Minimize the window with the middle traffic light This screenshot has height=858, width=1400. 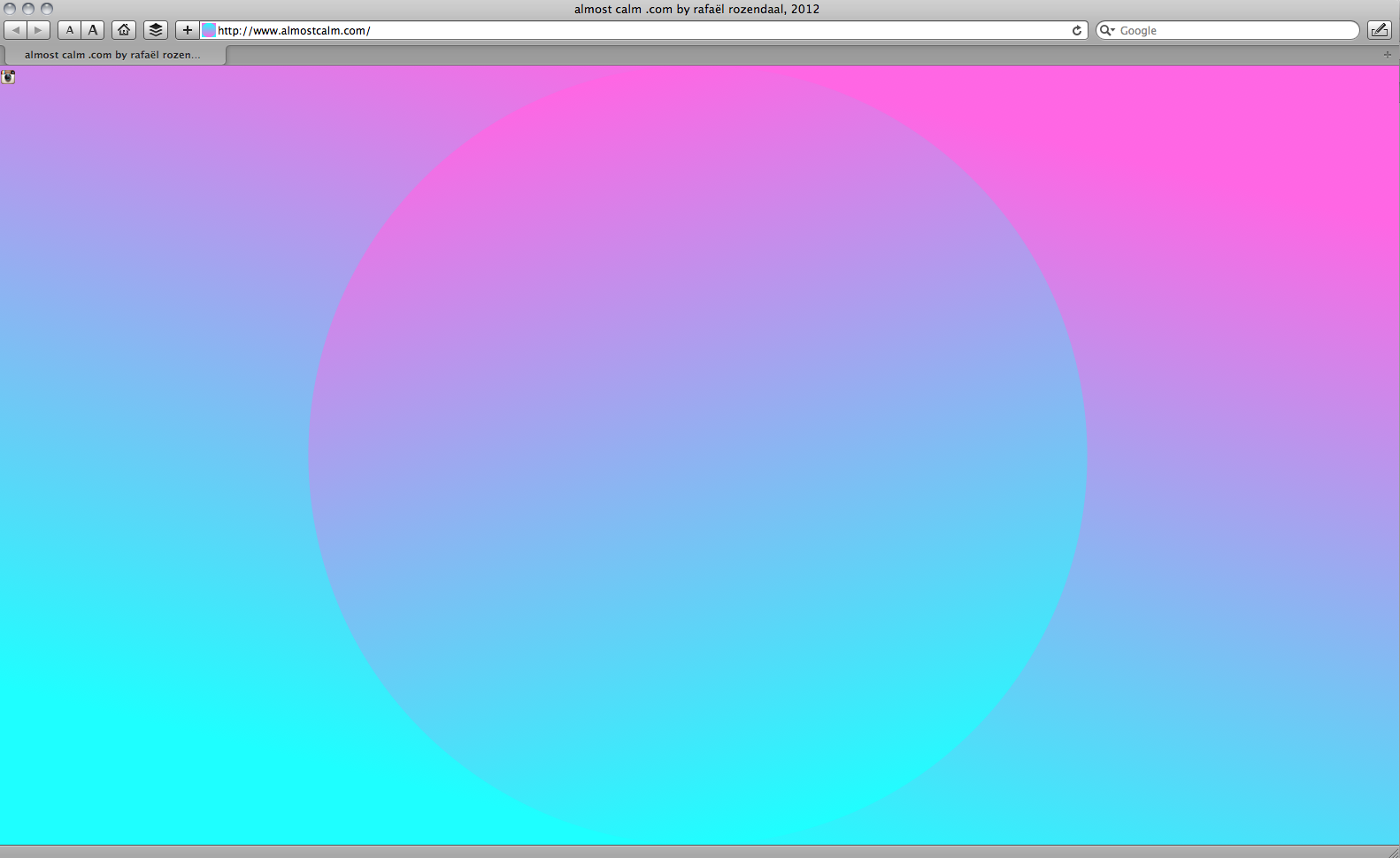28,9
